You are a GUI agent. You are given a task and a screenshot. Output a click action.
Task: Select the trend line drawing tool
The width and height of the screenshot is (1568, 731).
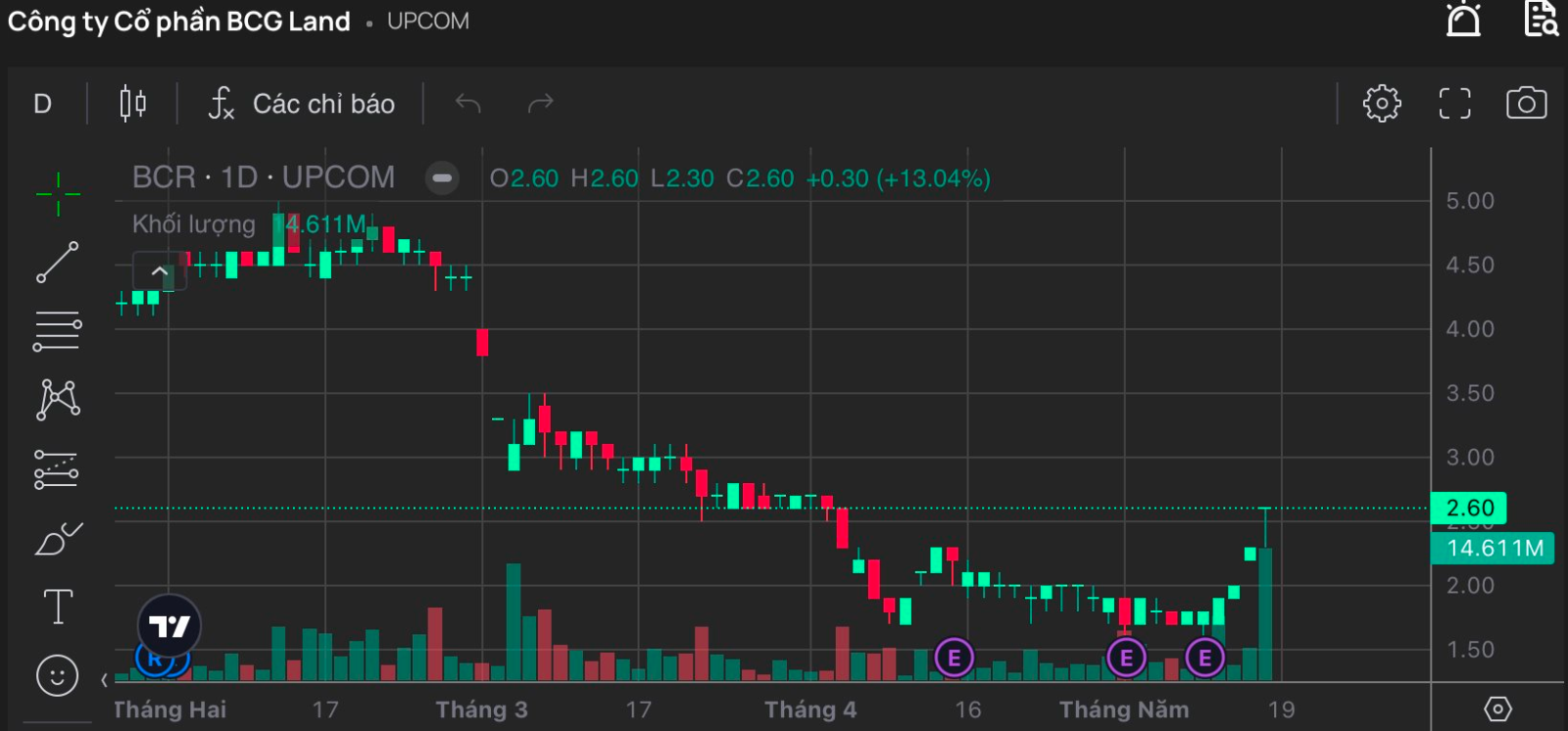58,262
